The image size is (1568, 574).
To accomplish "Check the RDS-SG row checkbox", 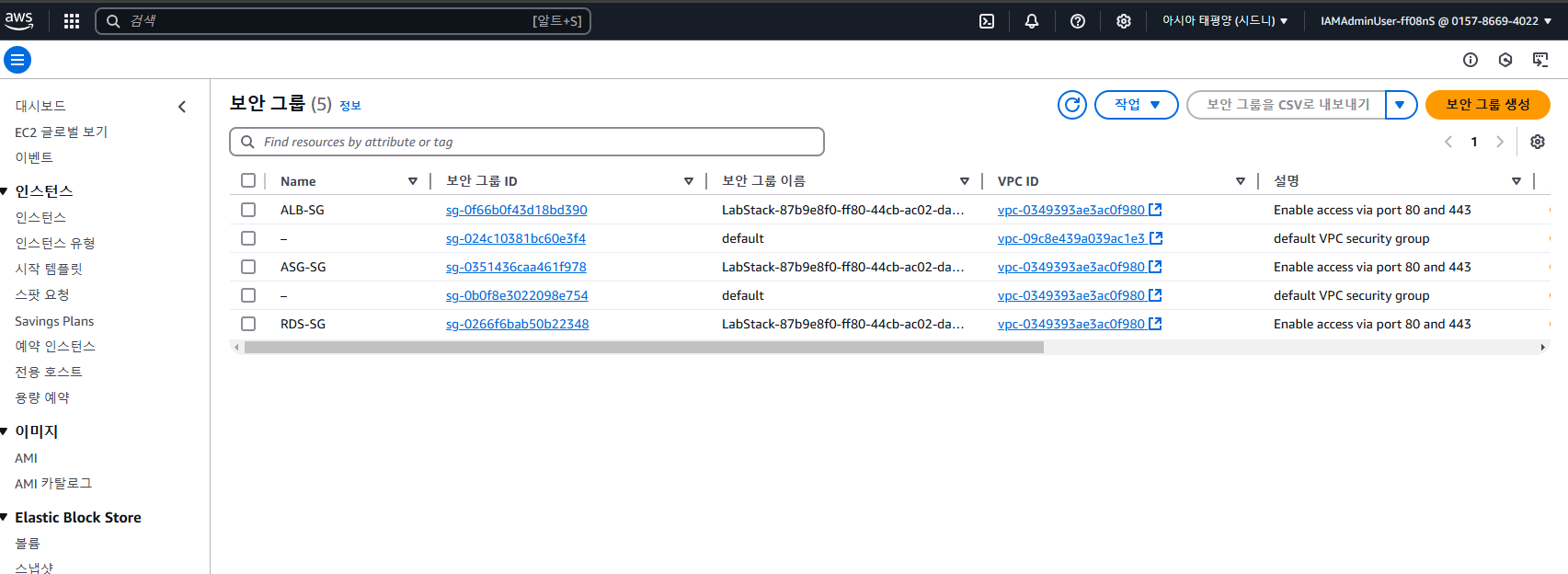I will (248, 324).
